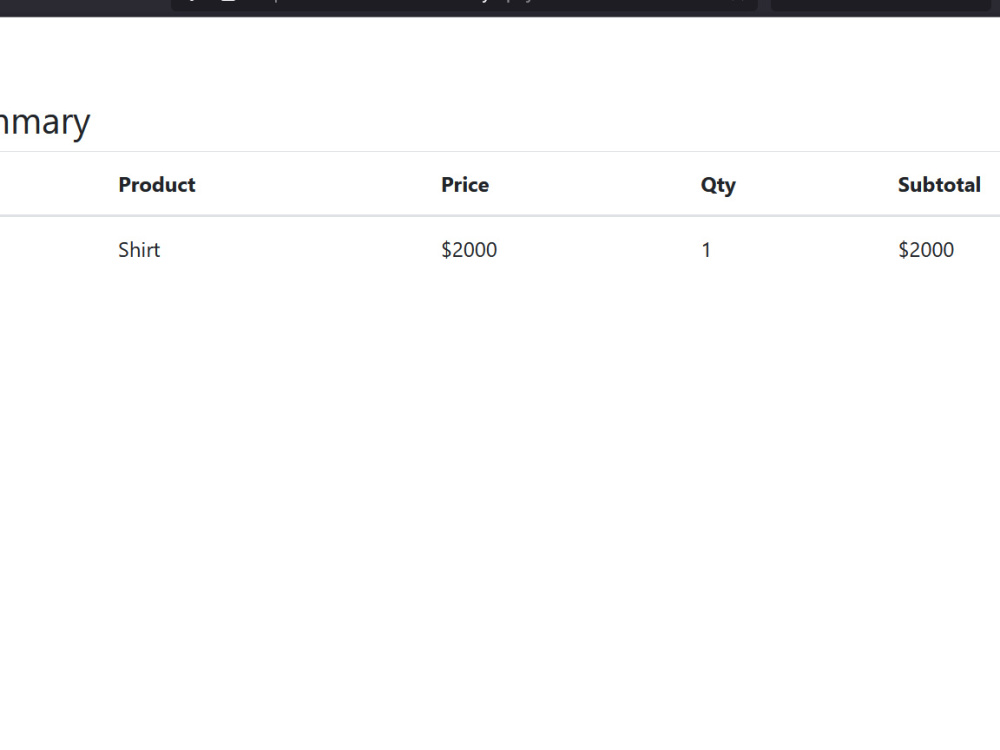Select the Shirt product name
Viewport: 1000px width, 750px height.
(139, 249)
